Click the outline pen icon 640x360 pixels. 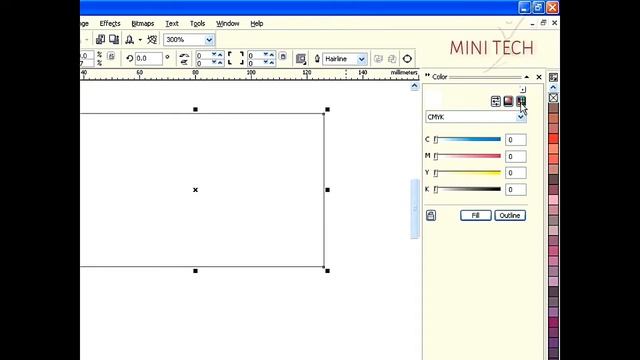(x=317, y=59)
